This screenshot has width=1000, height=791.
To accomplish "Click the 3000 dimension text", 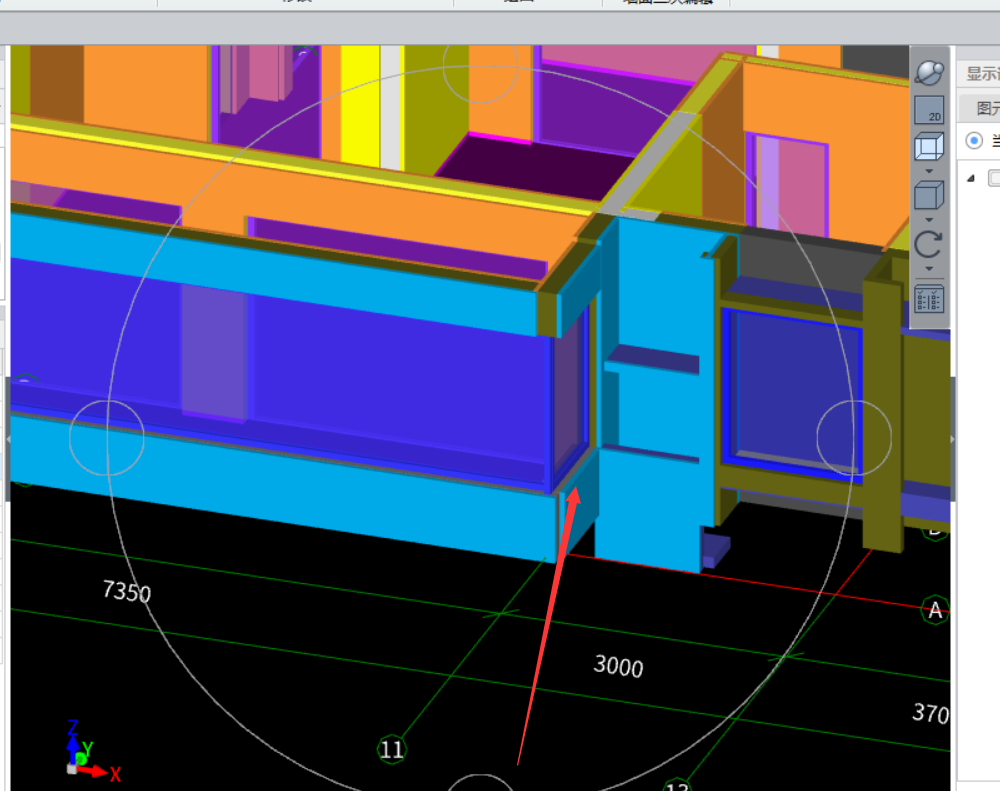I will tap(618, 665).
